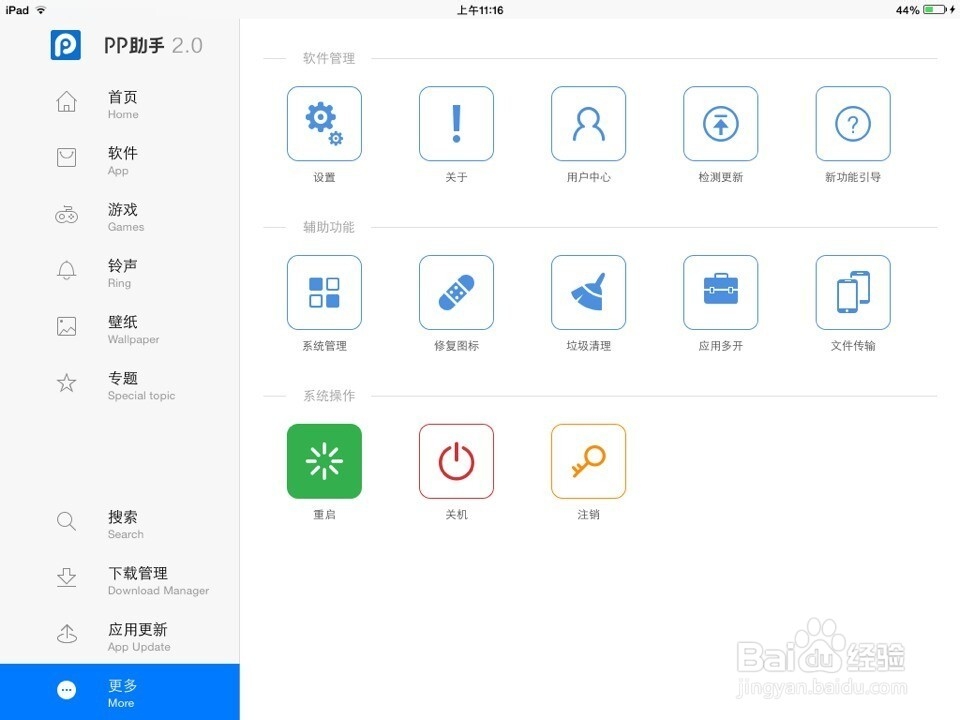Open 搜索 Search in sidebar

point(119,525)
